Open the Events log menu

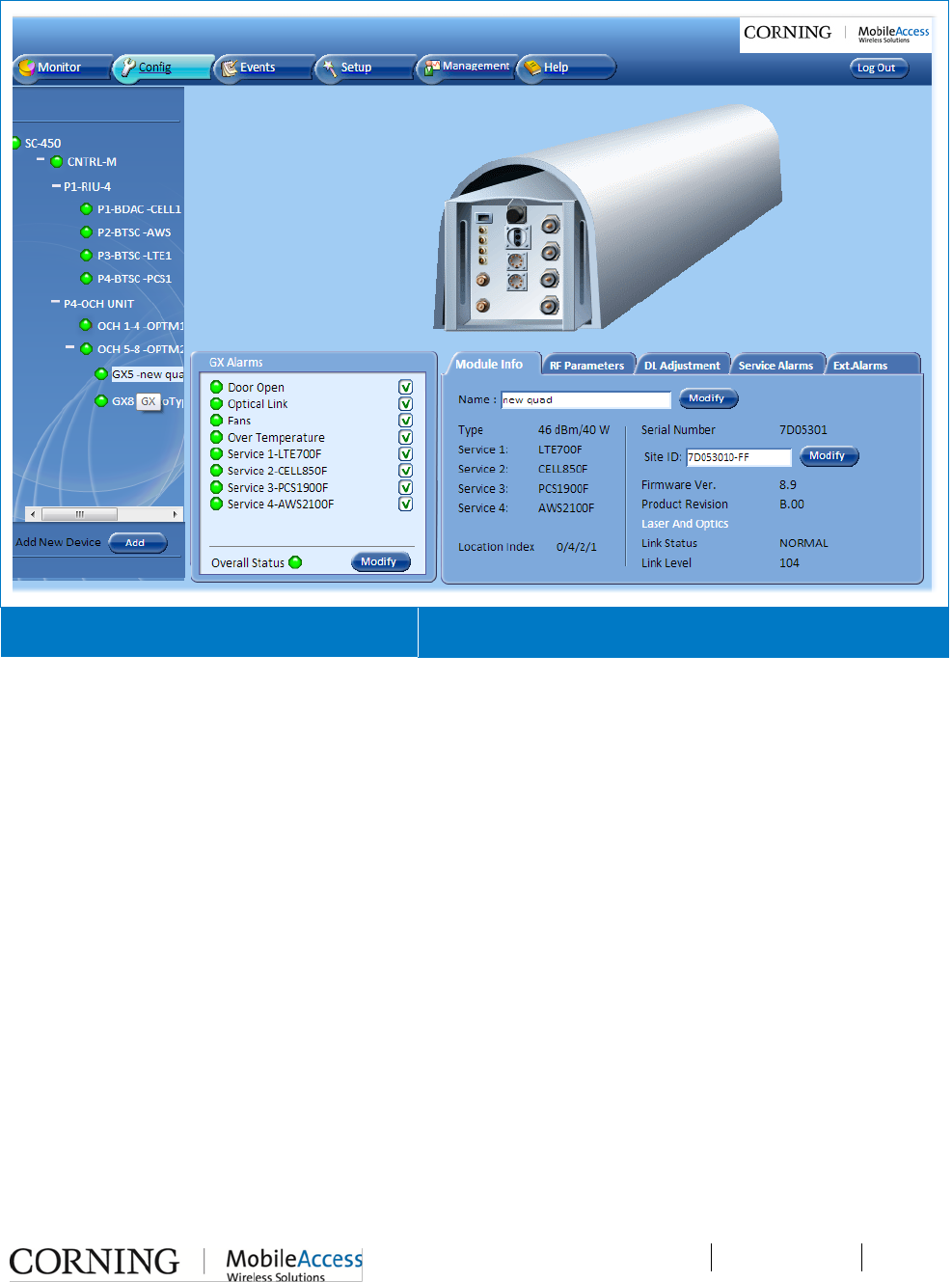[261, 68]
